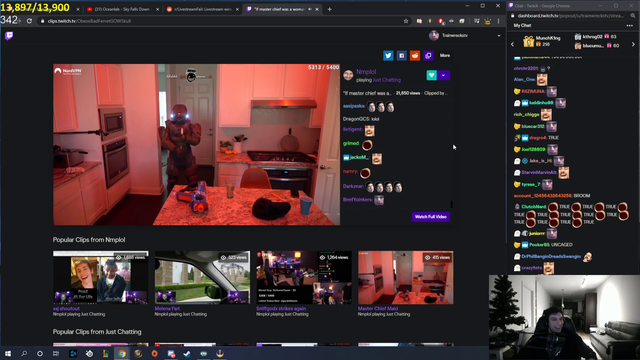Click Nmplol's avatar beside the clip

coord(348,75)
